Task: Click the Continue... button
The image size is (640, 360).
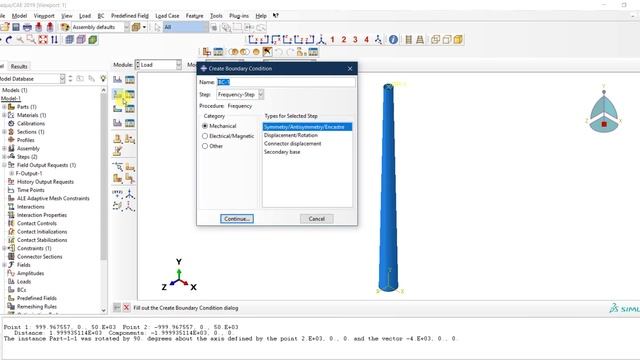Action: coord(237,219)
